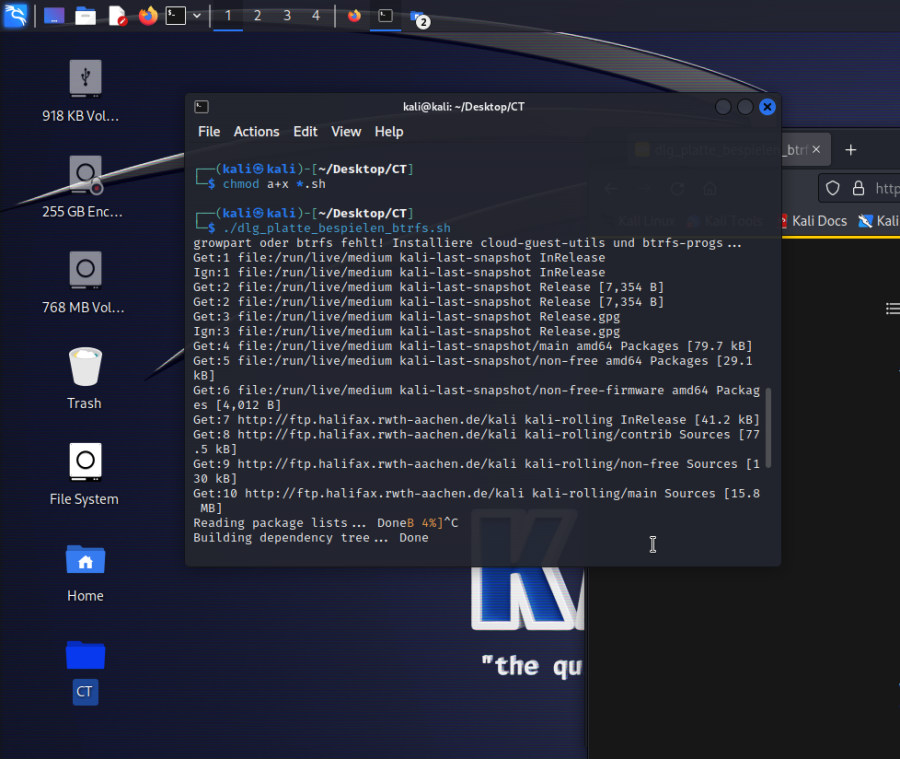Switch to workspace 4
The height and width of the screenshot is (759, 900).
316,16
